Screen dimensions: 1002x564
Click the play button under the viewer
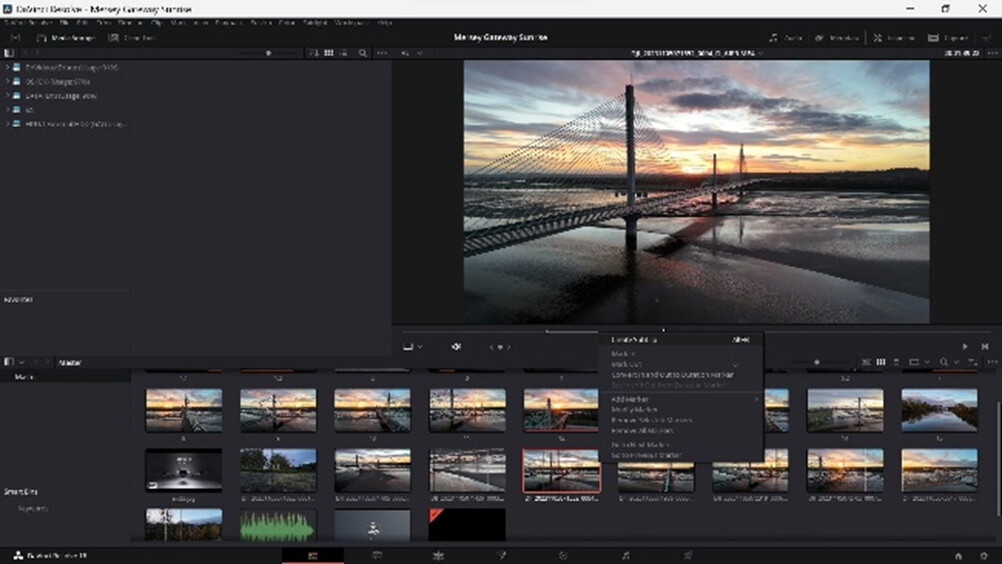click(965, 347)
